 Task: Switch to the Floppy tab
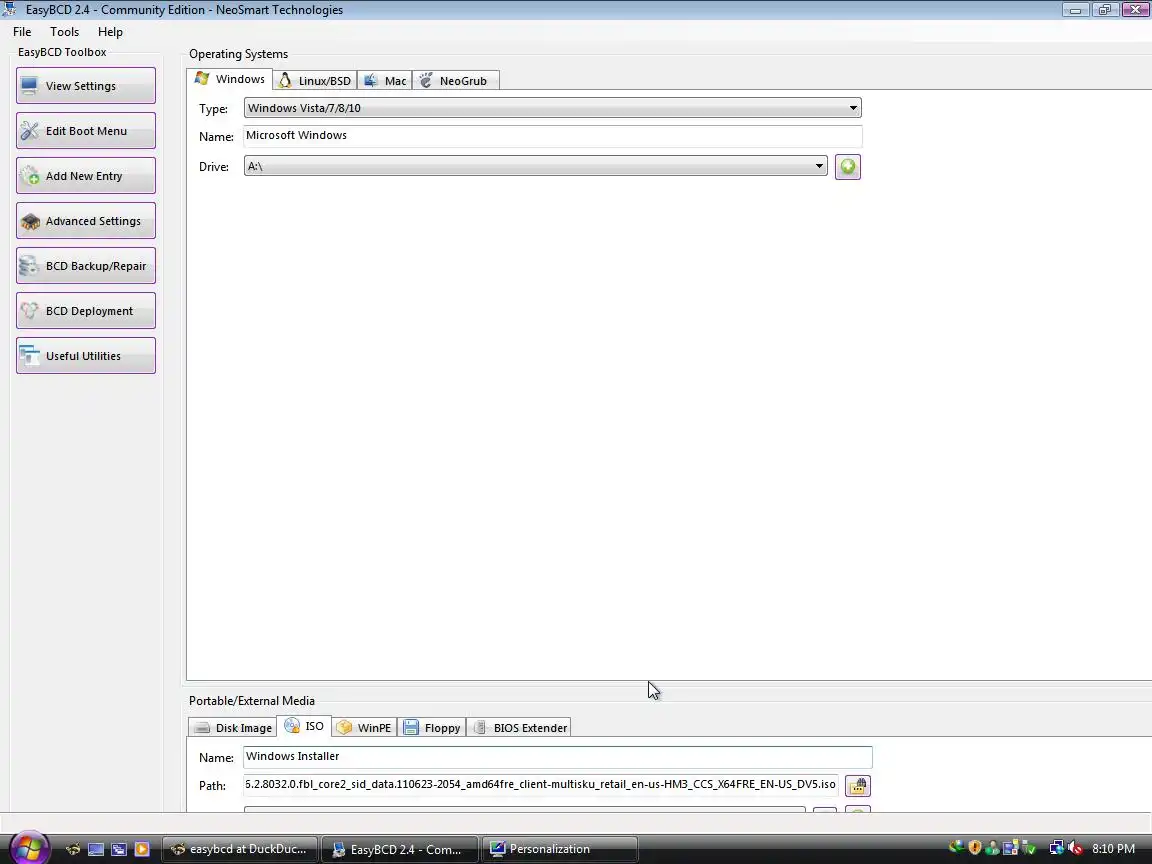pos(432,727)
